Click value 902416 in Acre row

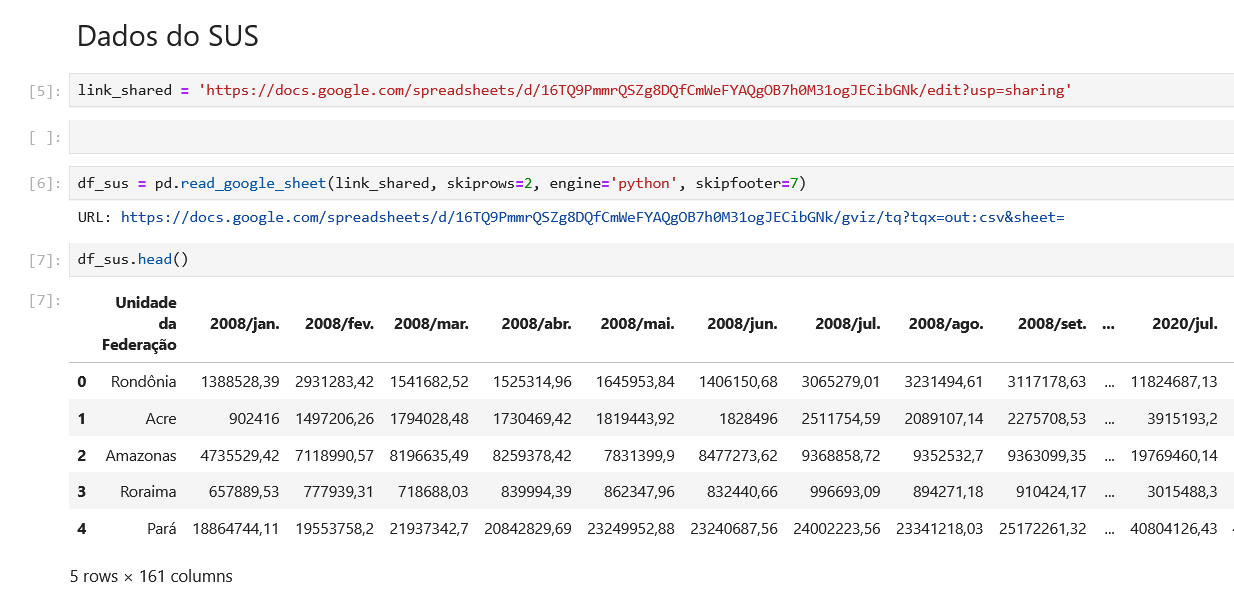254,418
